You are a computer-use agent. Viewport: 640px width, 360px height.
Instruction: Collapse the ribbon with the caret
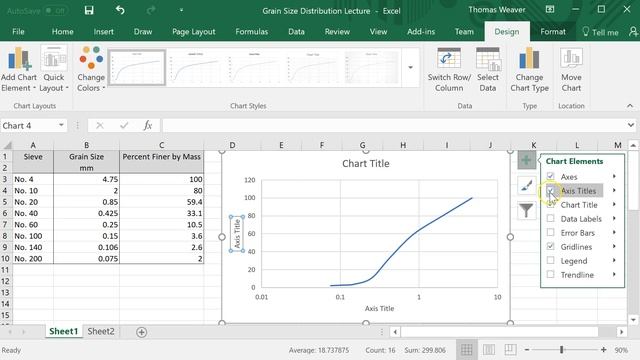click(x=630, y=106)
